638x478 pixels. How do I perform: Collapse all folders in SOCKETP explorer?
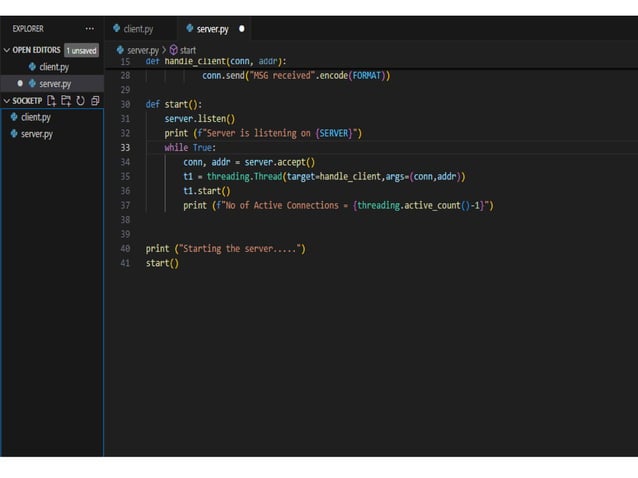click(x=95, y=100)
